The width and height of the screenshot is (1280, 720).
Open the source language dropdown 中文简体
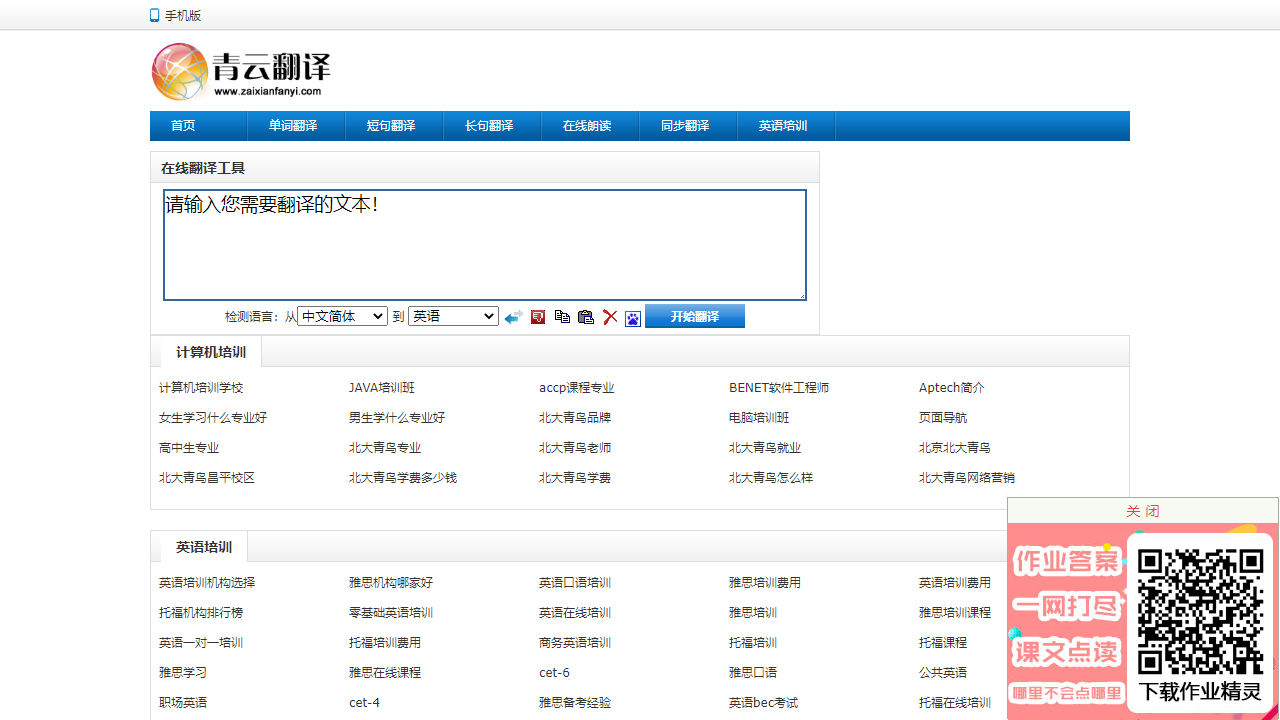click(x=342, y=316)
